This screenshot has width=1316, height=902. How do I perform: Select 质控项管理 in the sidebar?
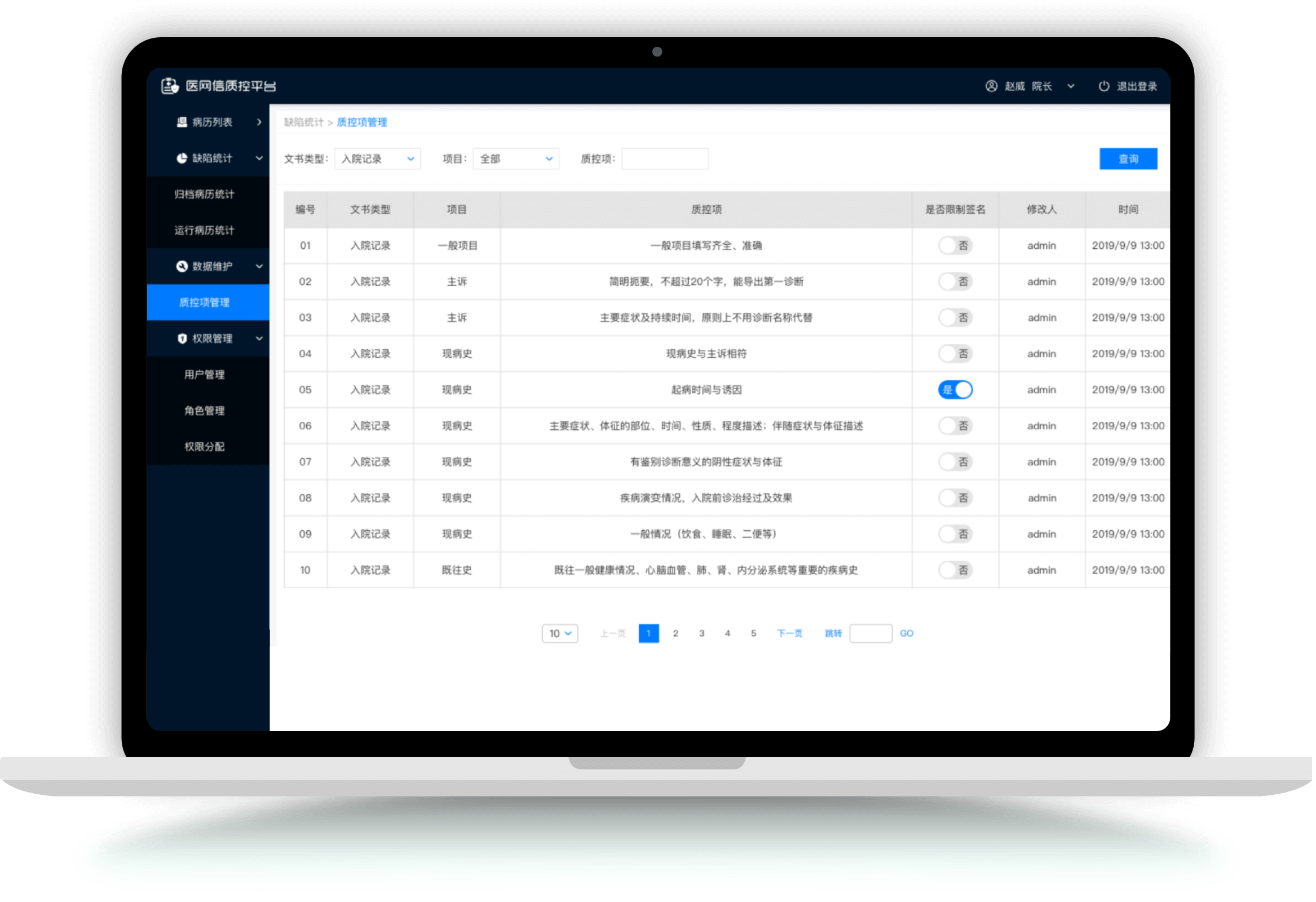click(x=209, y=303)
